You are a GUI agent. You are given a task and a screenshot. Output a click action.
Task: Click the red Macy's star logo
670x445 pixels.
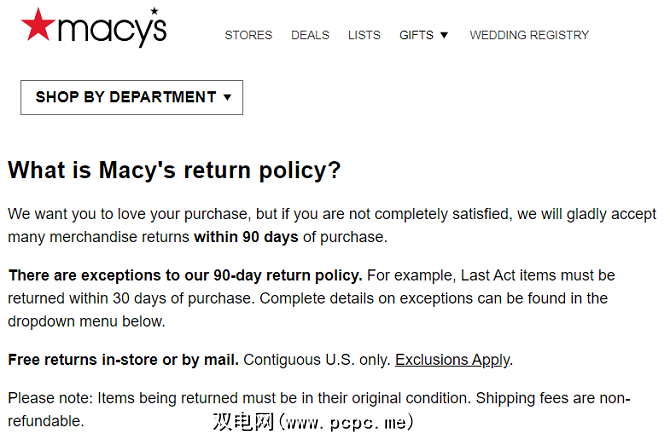click(x=39, y=26)
